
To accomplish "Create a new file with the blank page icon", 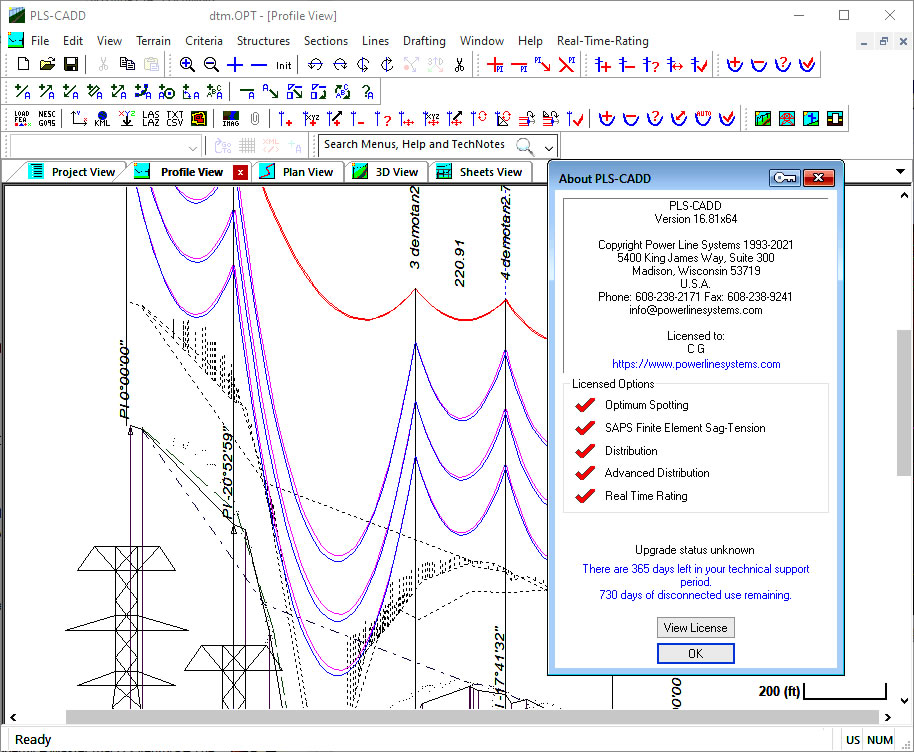I will pos(23,64).
